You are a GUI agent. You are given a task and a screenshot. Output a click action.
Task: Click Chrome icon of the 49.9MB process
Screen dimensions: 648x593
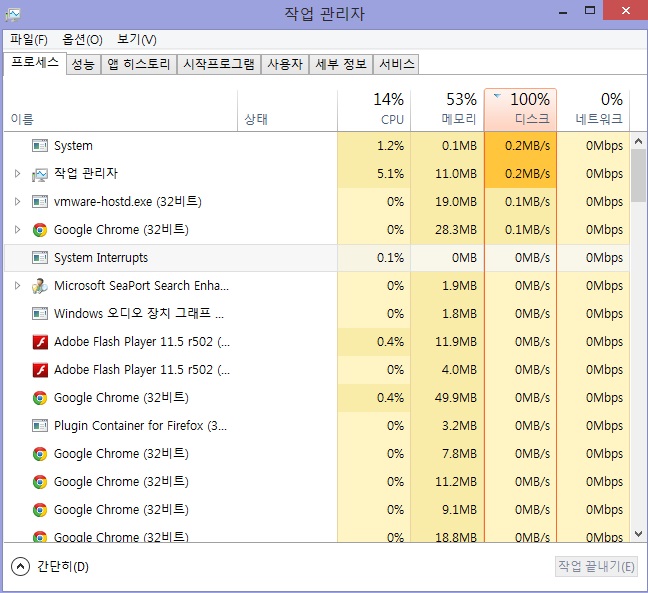tap(40, 398)
